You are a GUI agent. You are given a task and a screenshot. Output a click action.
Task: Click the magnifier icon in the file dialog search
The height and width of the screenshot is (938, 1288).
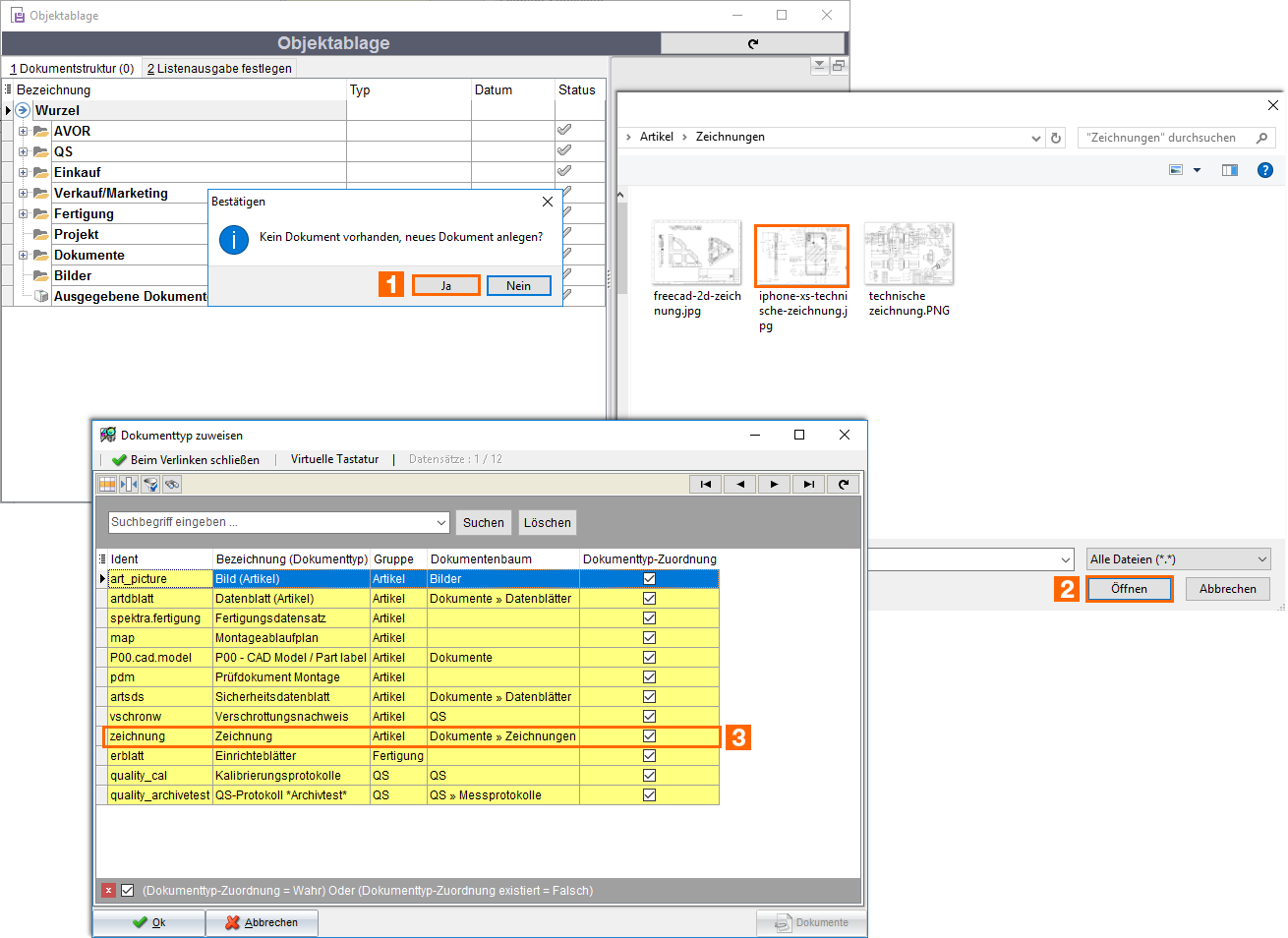[x=1261, y=138]
